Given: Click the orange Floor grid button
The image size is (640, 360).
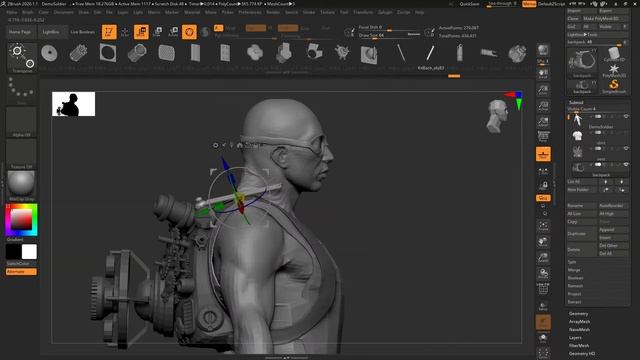Looking at the screenshot, I should 543,154.
